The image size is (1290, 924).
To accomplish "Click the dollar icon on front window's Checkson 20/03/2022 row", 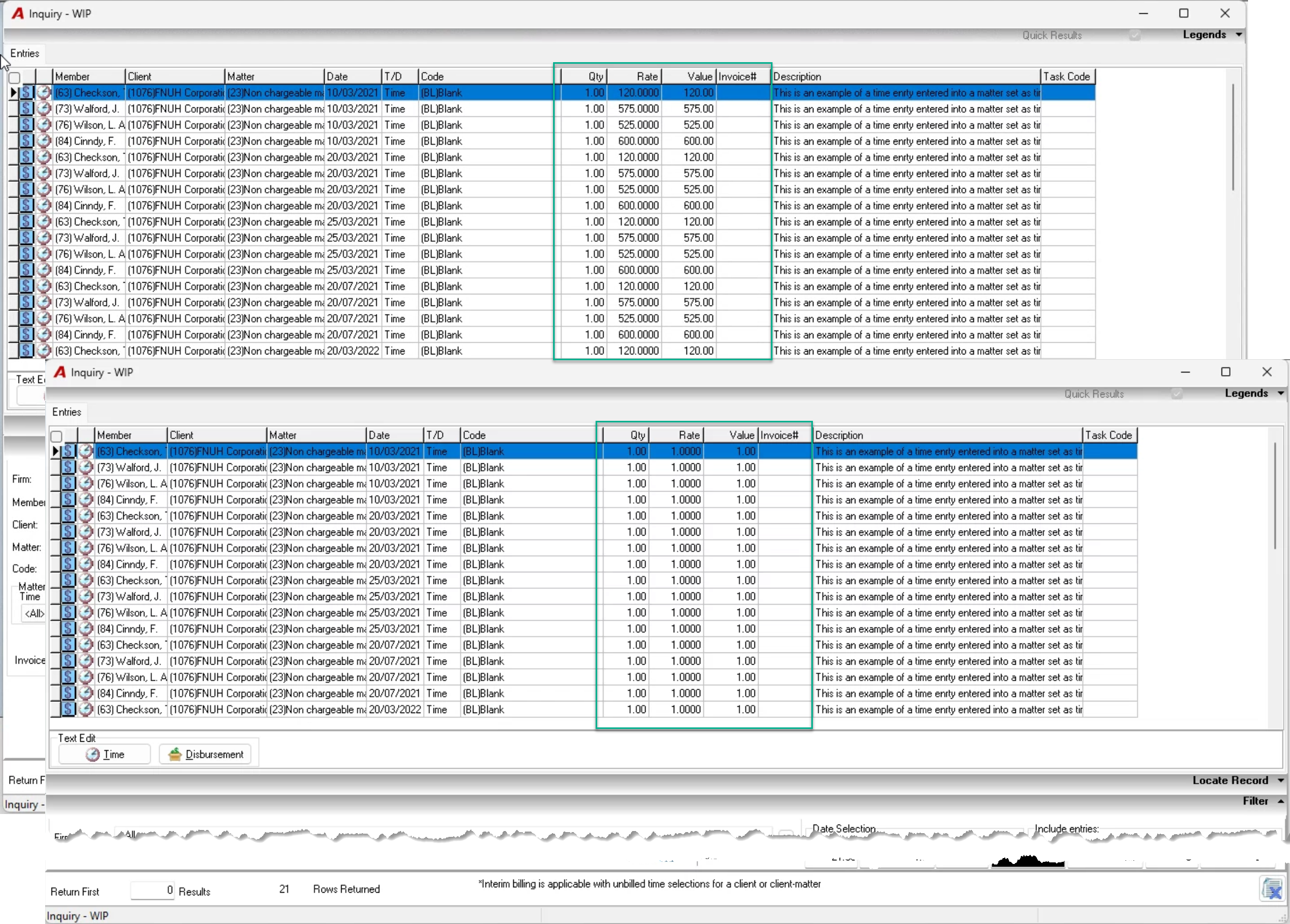I will point(69,709).
